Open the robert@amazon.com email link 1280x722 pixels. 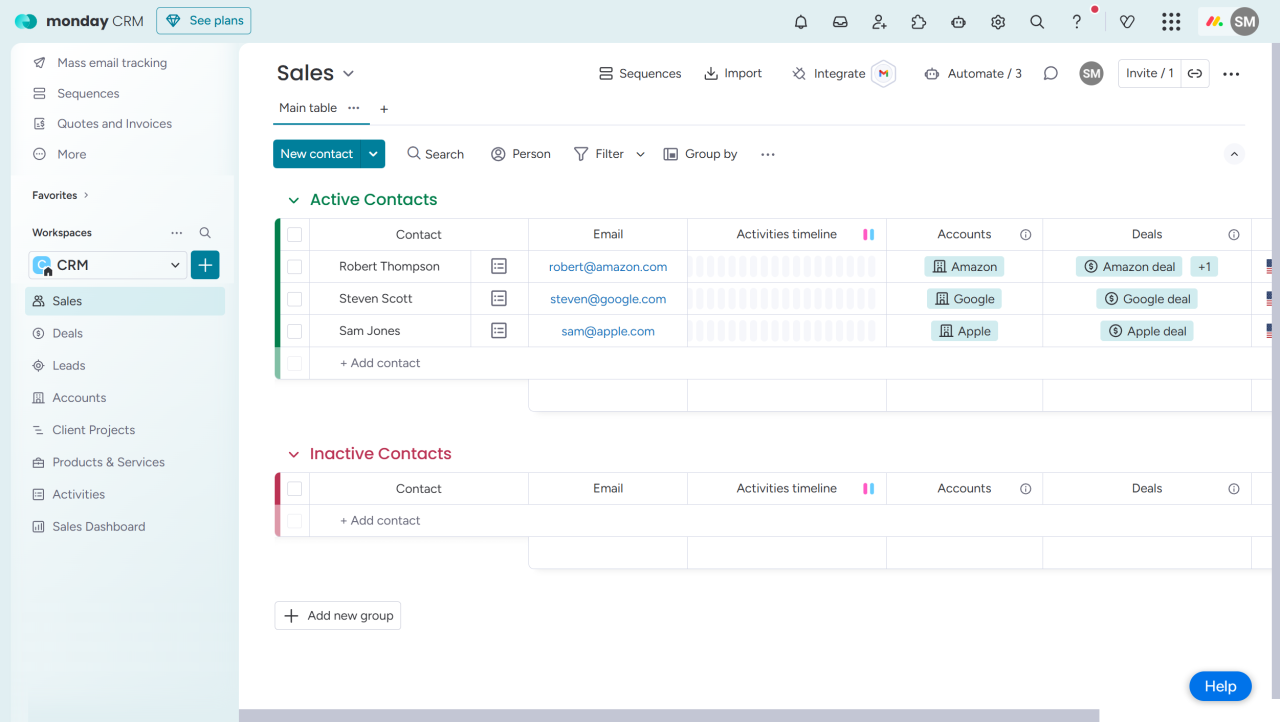coord(607,267)
